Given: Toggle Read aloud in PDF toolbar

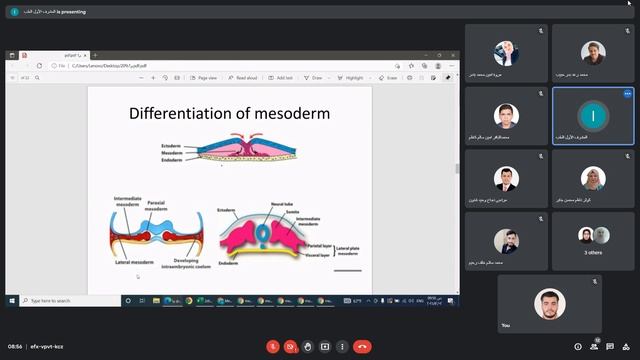Looking at the screenshot, I should pos(242,78).
